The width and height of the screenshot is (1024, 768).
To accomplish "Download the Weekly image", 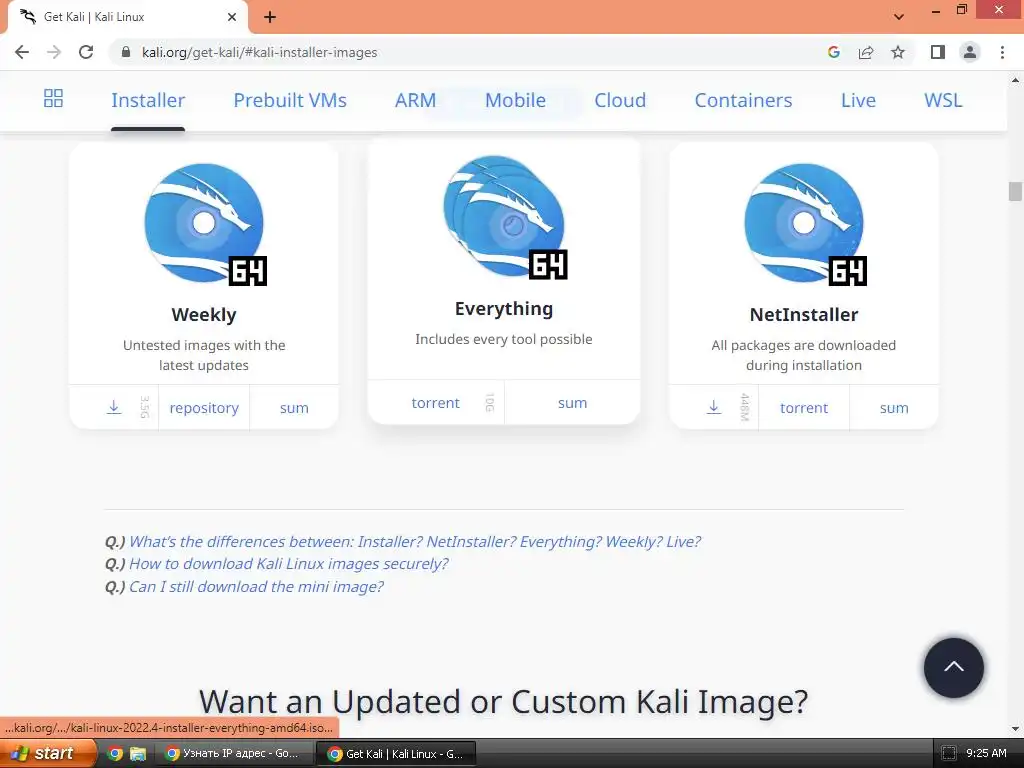I will point(114,408).
